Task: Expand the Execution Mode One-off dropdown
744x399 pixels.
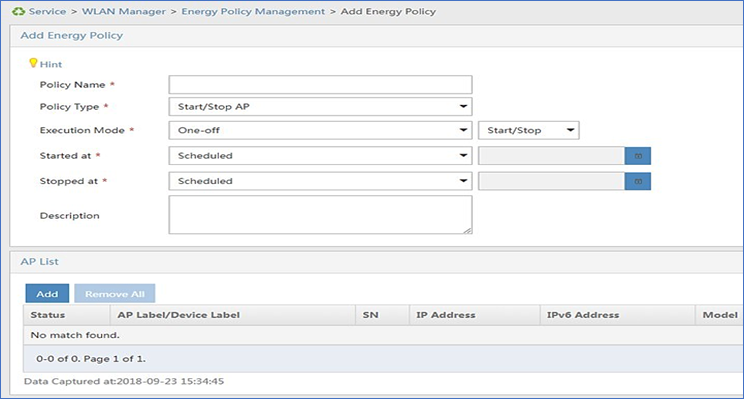Action: (320, 130)
